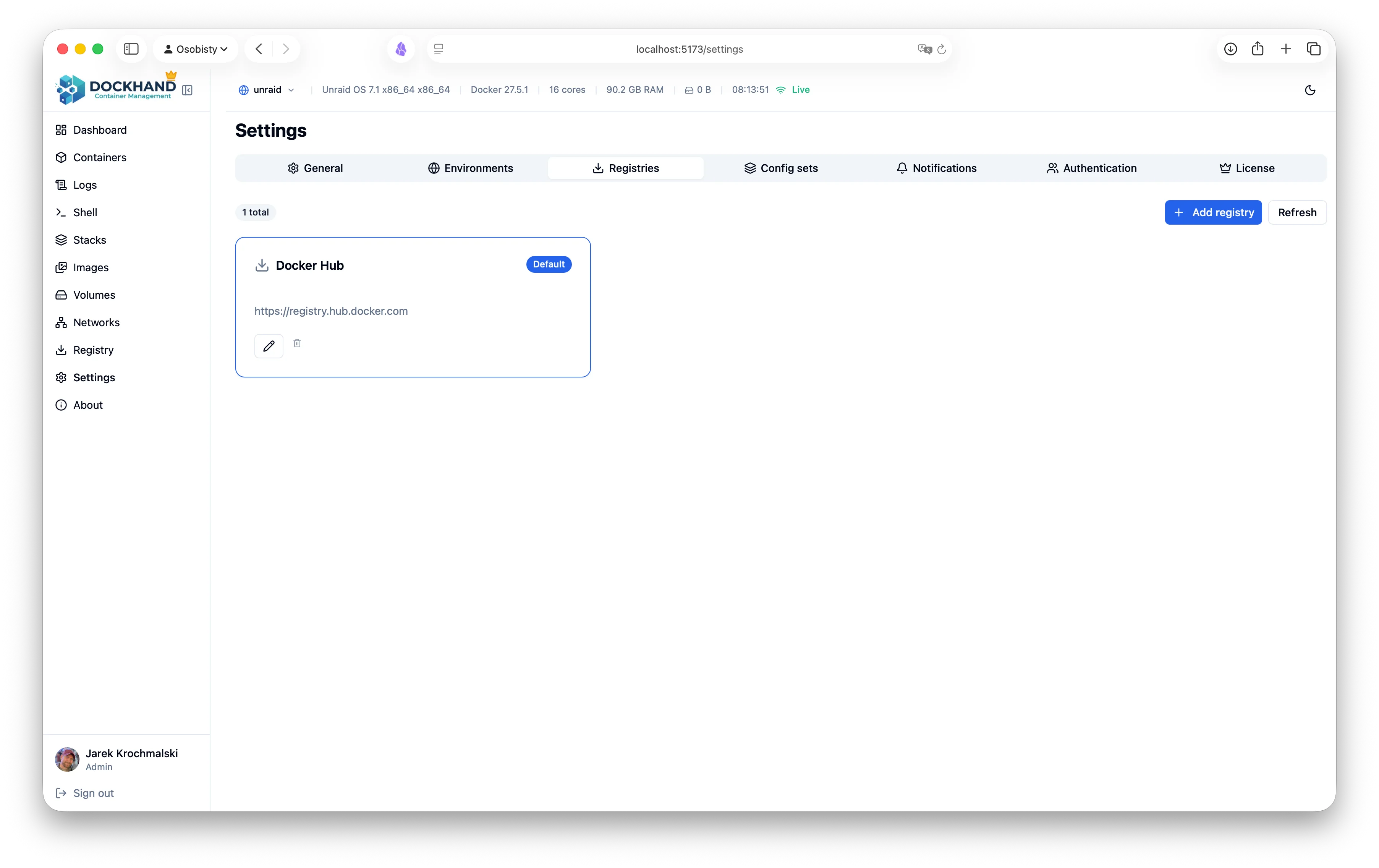Go to Stacks in sidebar
The width and height of the screenshot is (1379, 868).
[89, 240]
